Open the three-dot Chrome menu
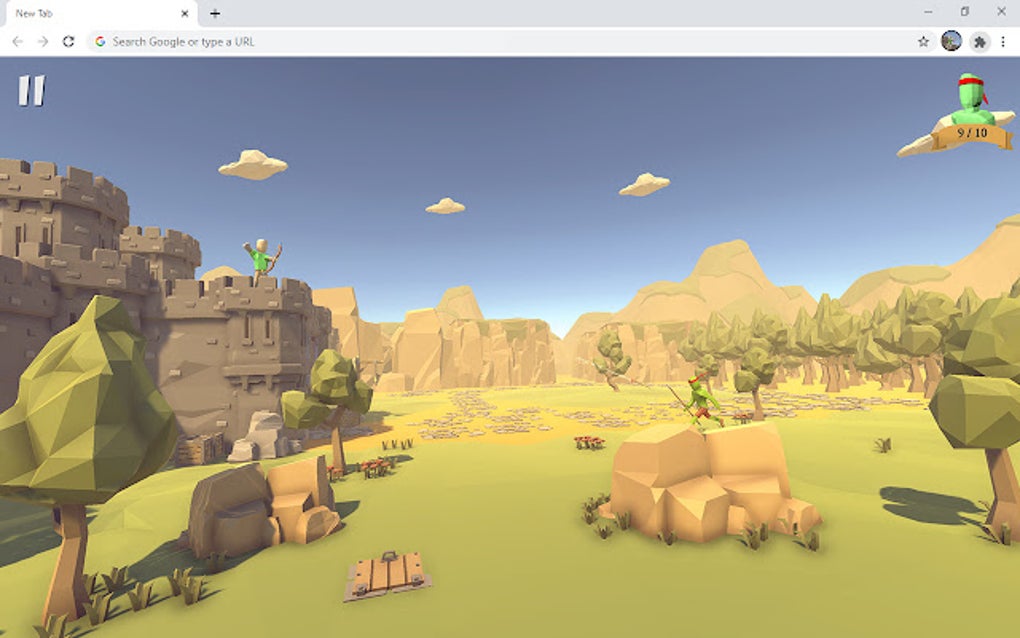 point(1005,42)
